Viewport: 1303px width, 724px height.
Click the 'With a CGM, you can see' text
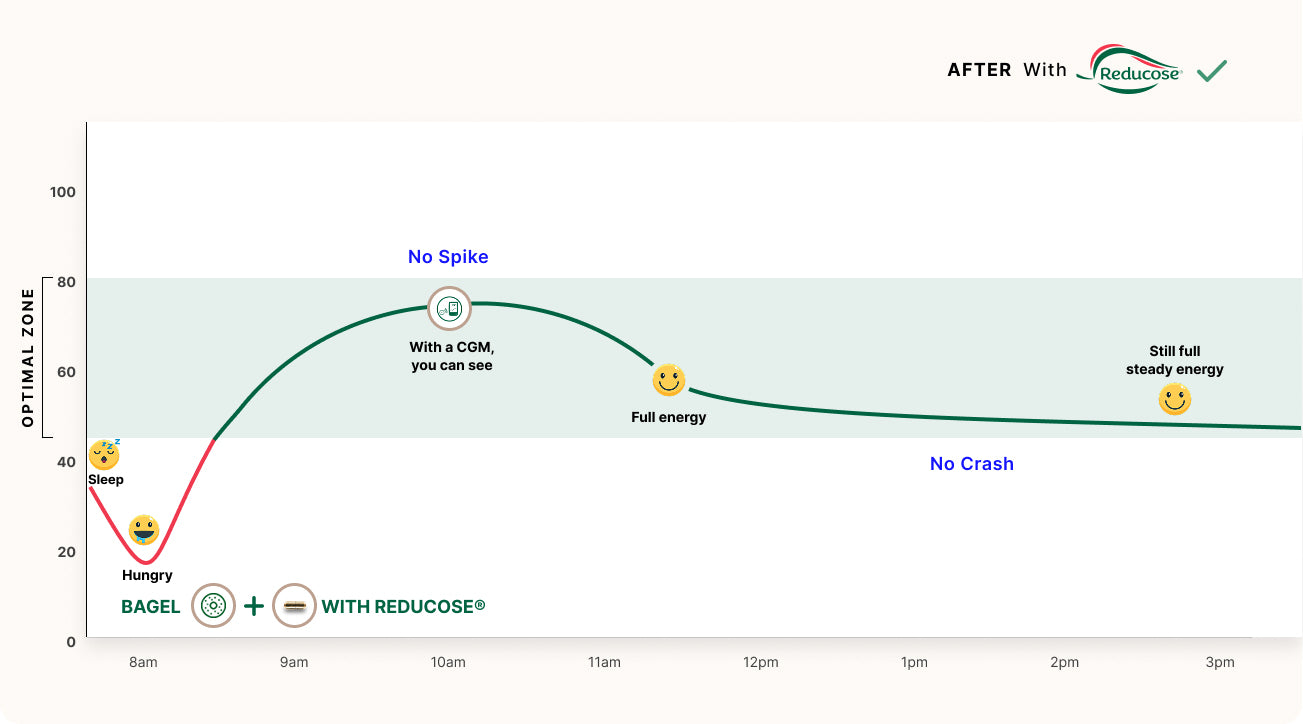[x=452, y=356]
